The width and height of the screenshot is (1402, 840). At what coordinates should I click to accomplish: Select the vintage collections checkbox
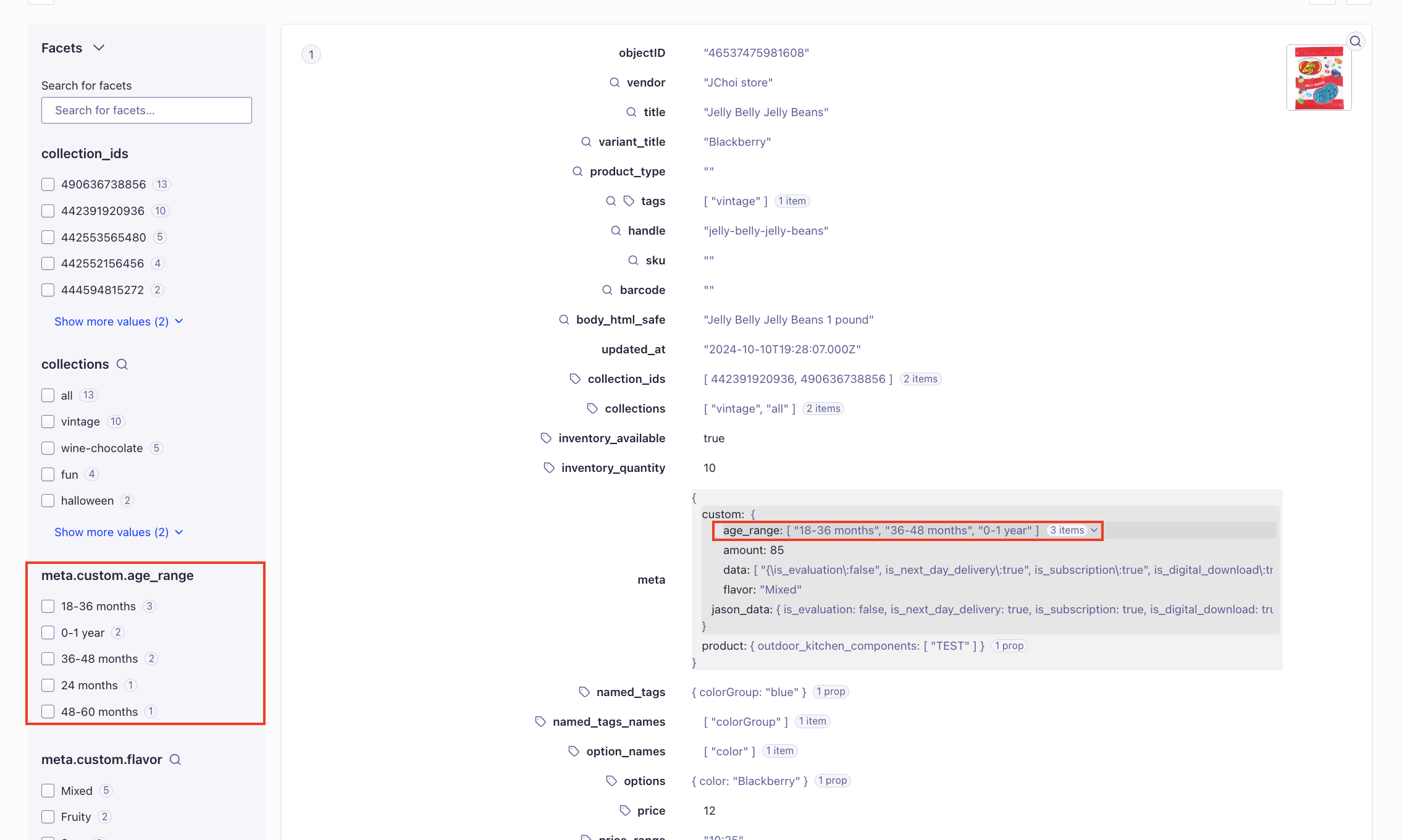tap(48, 421)
